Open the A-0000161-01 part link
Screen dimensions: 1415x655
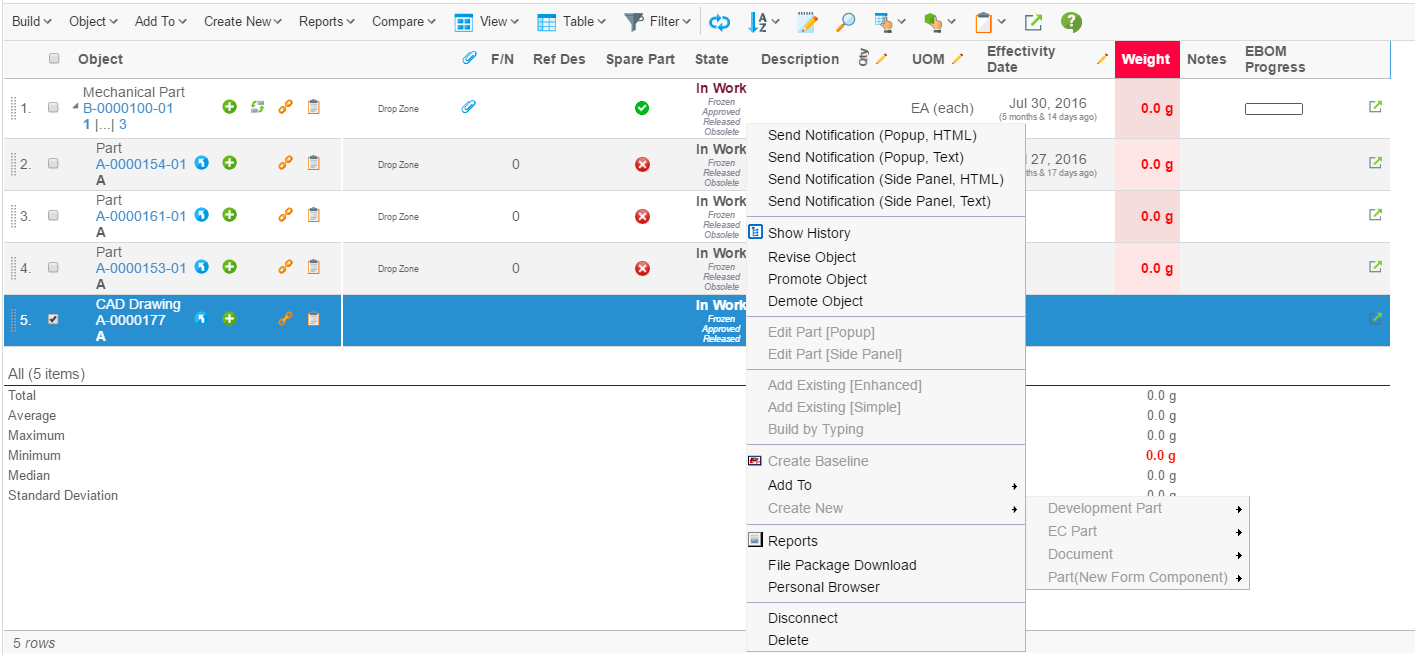pos(141,216)
